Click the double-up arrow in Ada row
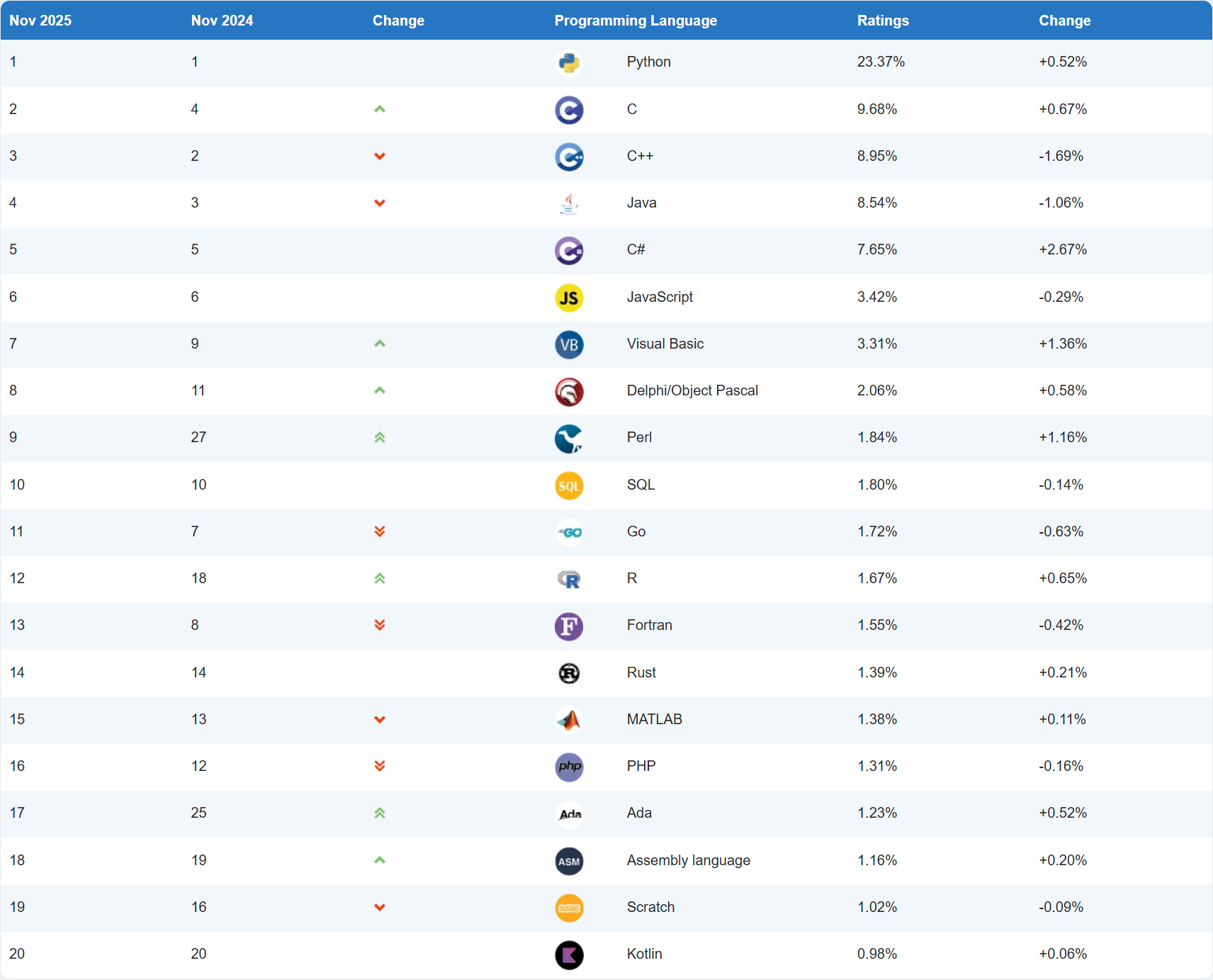This screenshot has width=1213, height=980. pyautogui.click(x=380, y=813)
